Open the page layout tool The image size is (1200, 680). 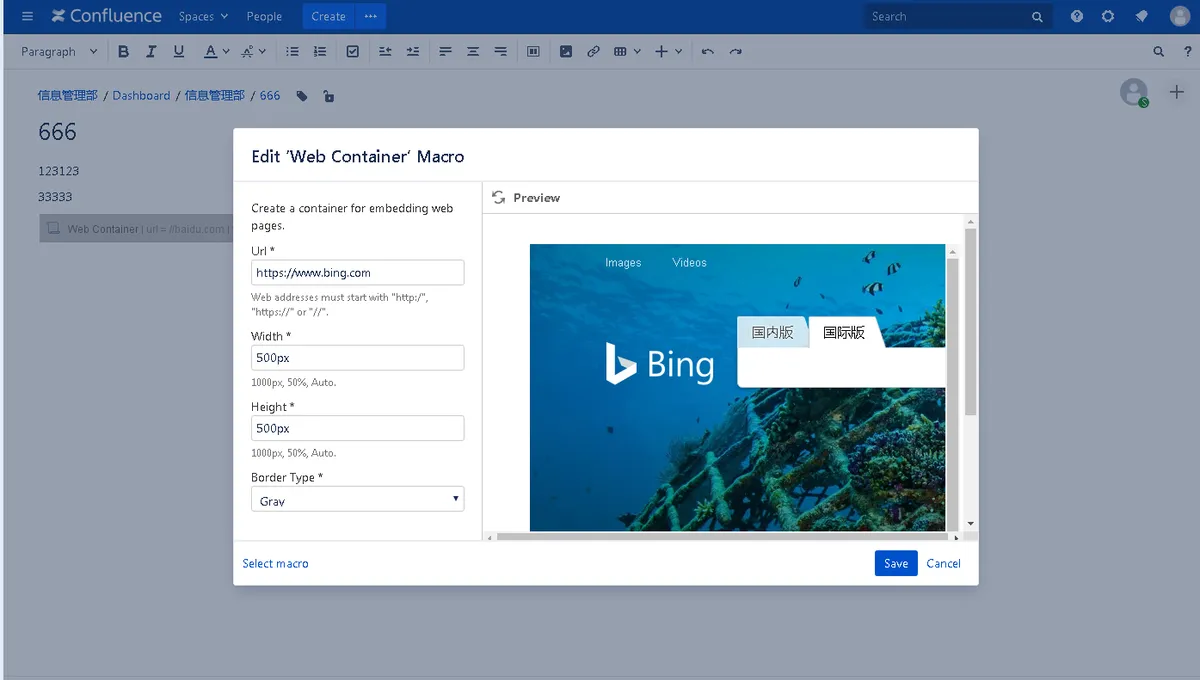(533, 51)
